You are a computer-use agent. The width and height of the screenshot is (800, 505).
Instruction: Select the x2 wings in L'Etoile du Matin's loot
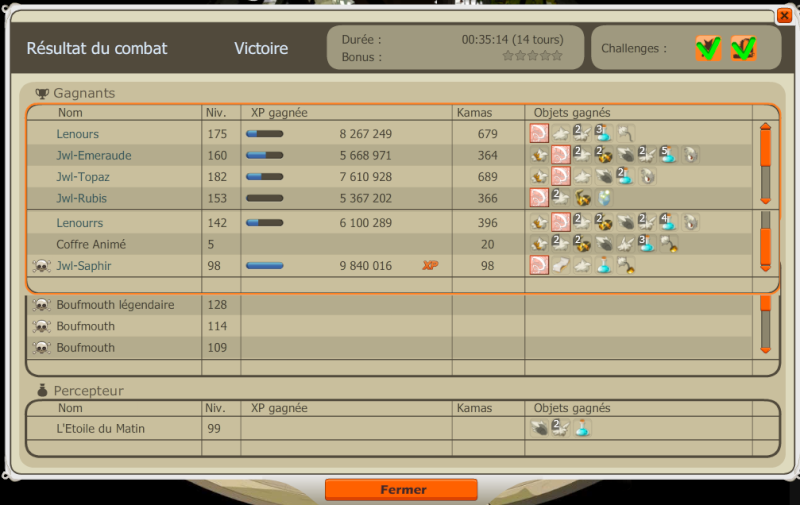coord(560,428)
